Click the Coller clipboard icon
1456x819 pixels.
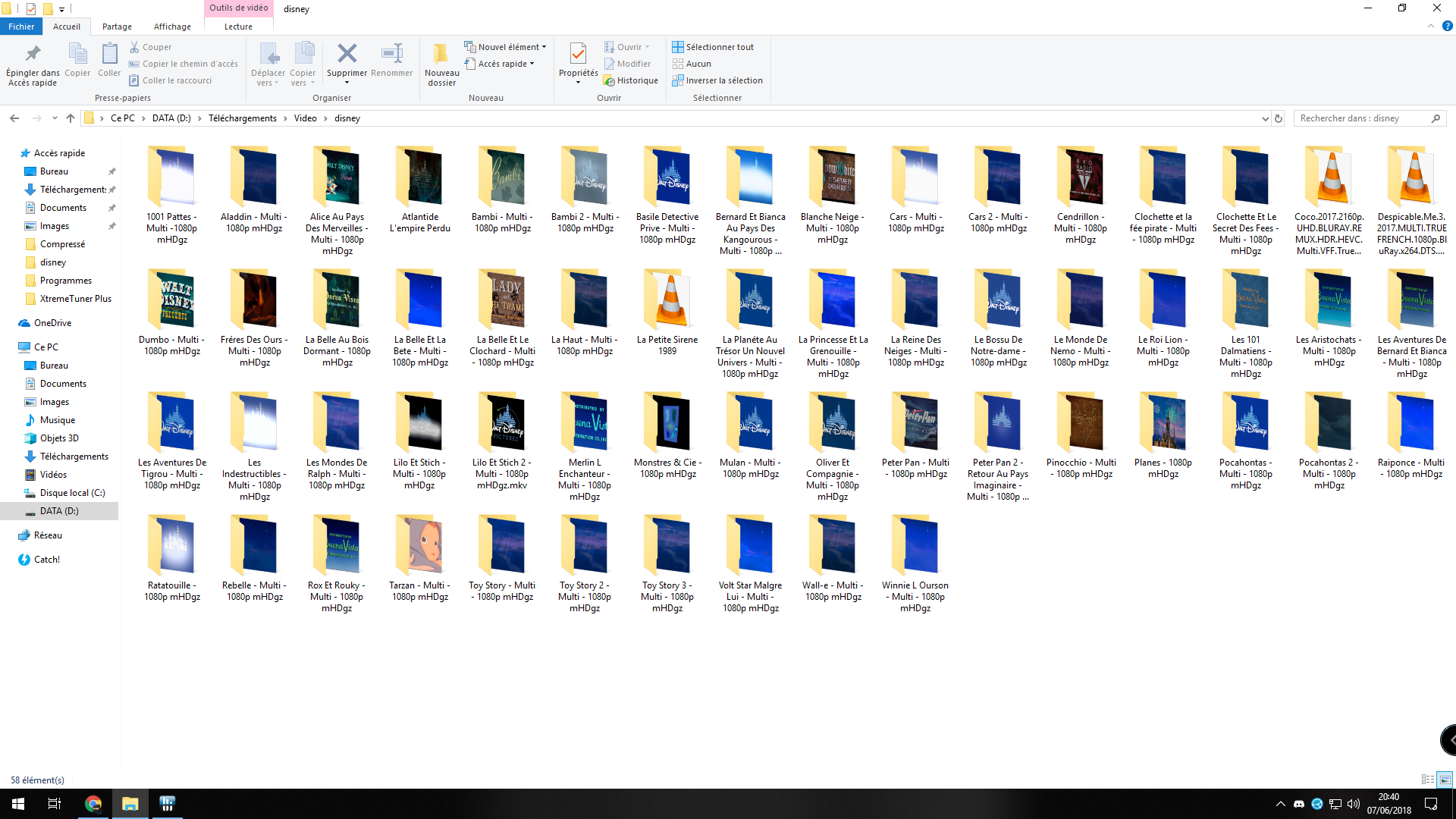109,61
